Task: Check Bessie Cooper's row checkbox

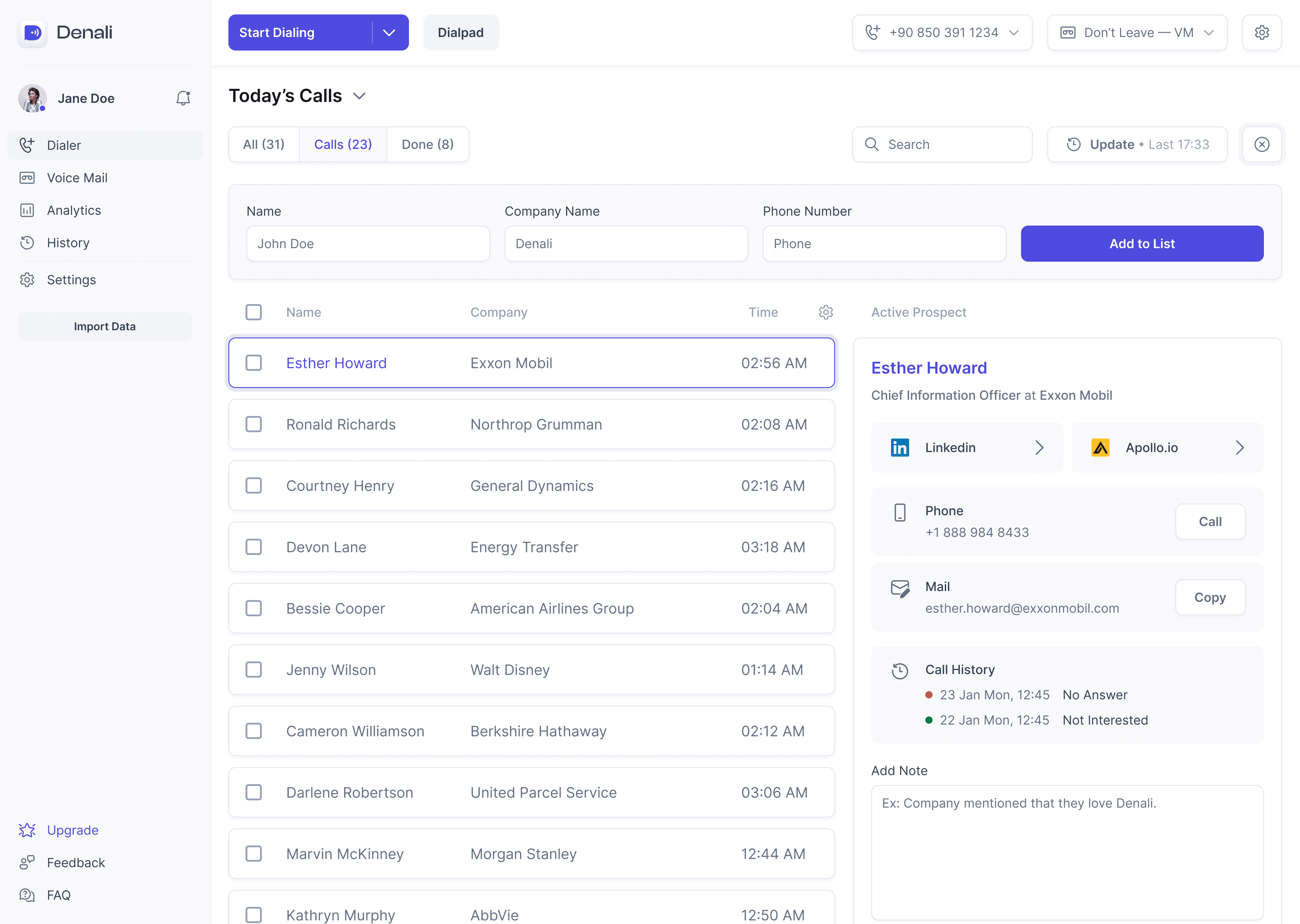Action: click(x=253, y=609)
